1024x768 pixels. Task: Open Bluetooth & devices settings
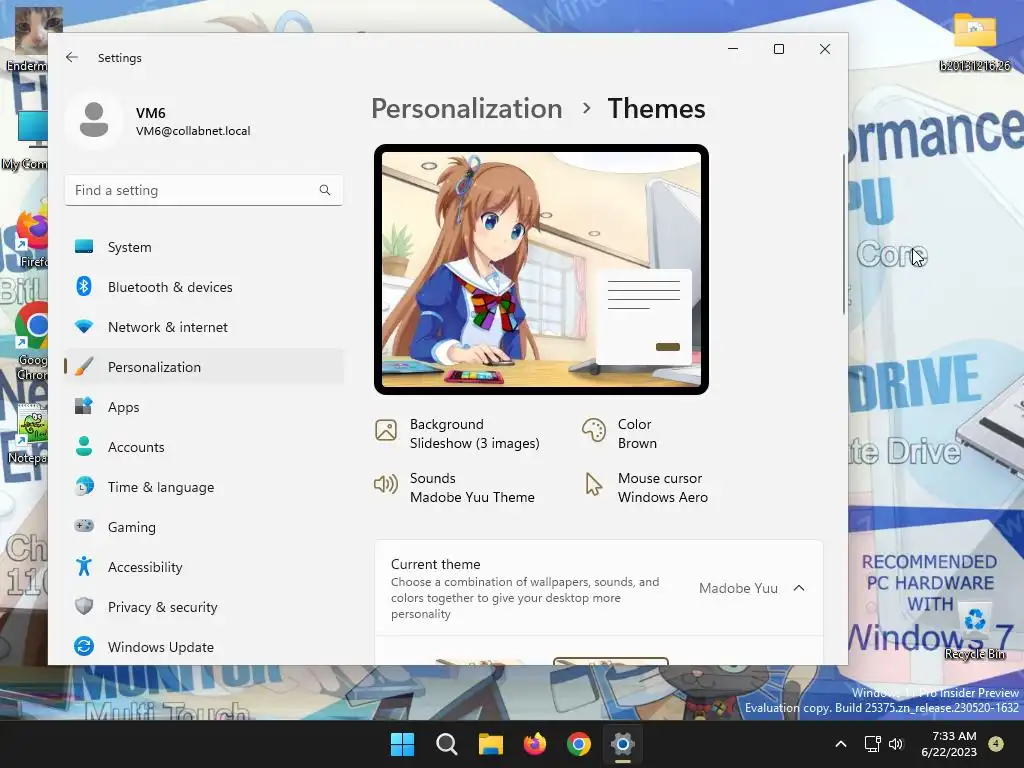pos(204,287)
